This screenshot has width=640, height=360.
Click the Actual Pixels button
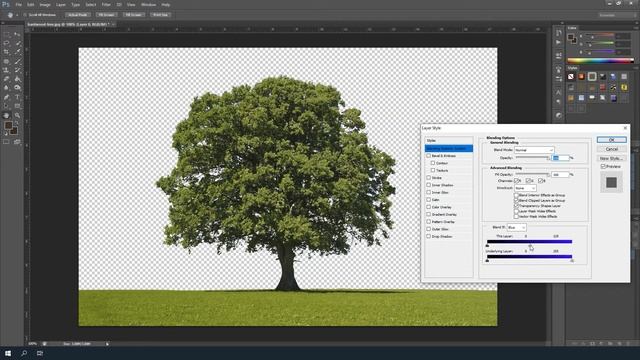(78, 15)
